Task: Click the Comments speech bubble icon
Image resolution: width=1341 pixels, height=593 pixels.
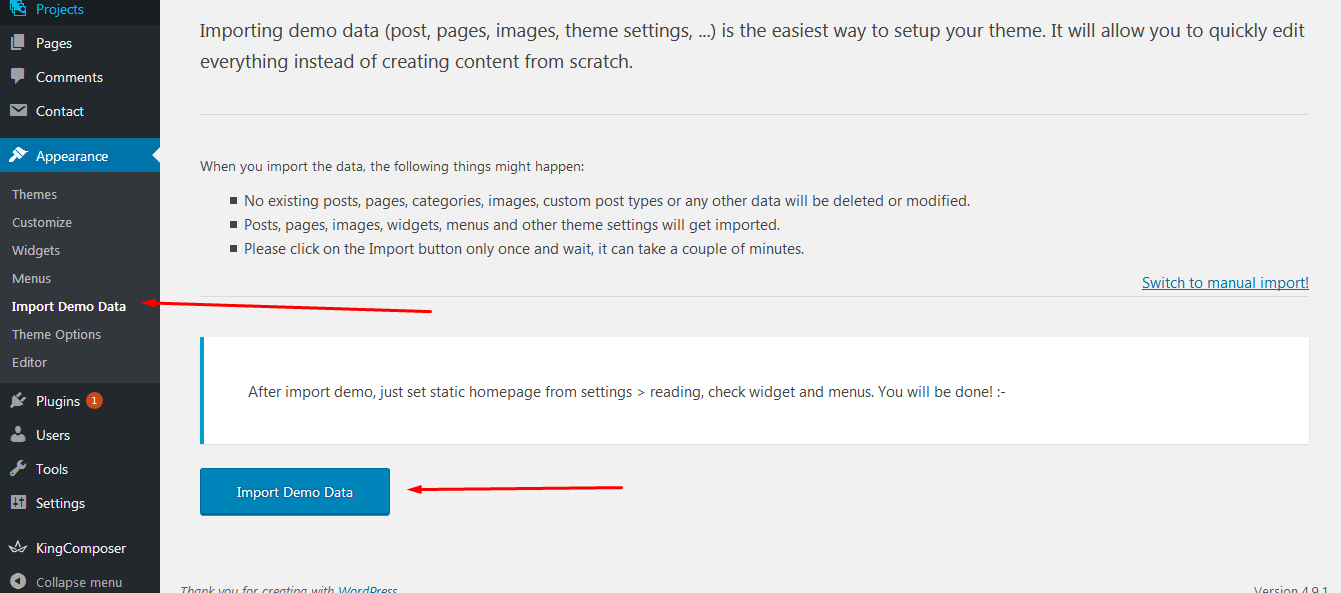Action: (x=18, y=77)
